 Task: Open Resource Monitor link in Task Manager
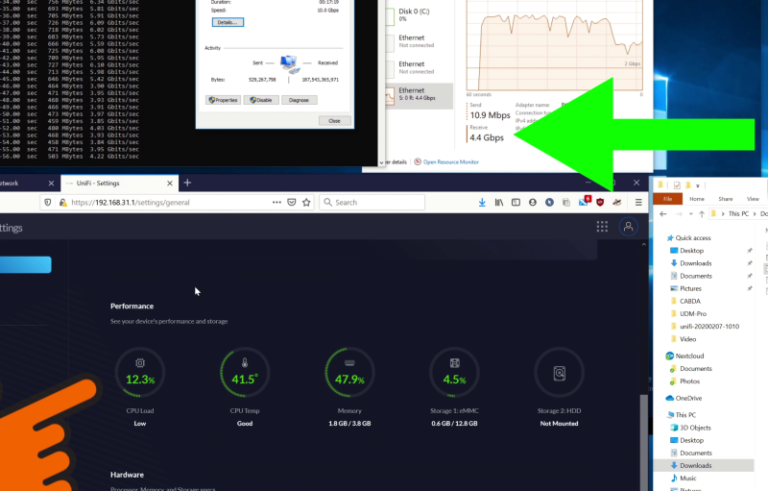[x=451, y=162]
